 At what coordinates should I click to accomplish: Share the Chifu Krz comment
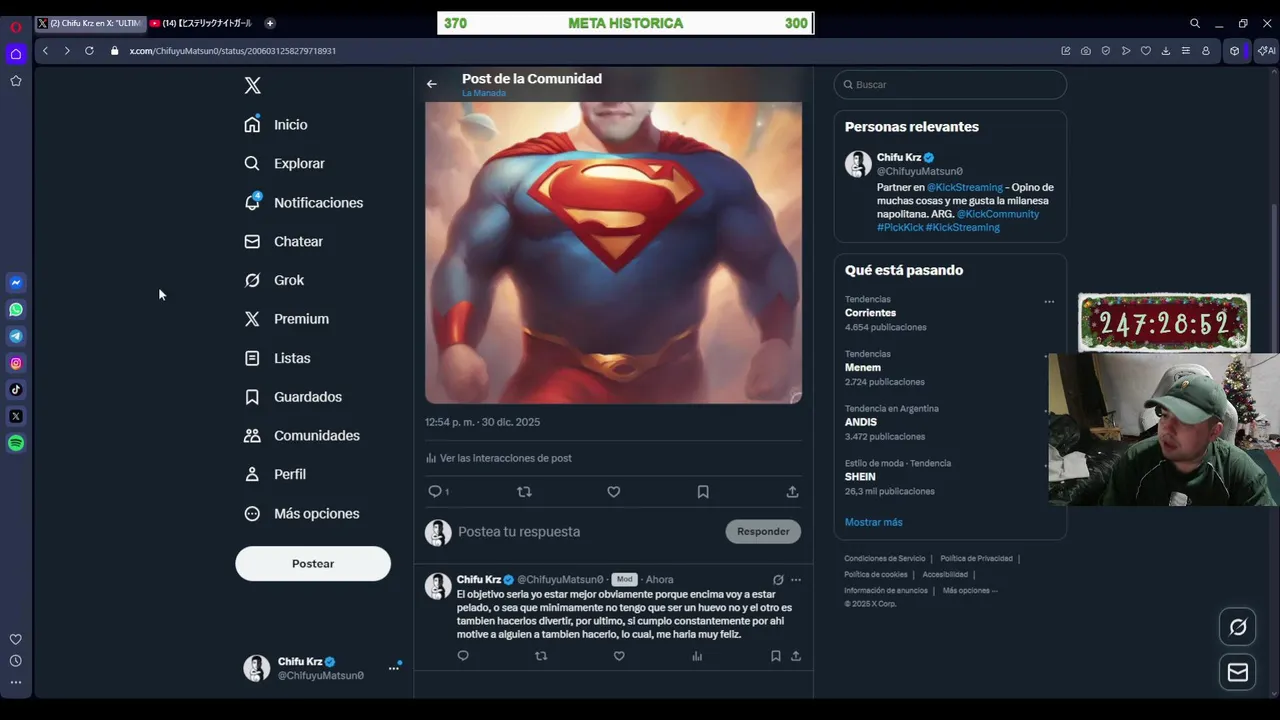(x=796, y=656)
